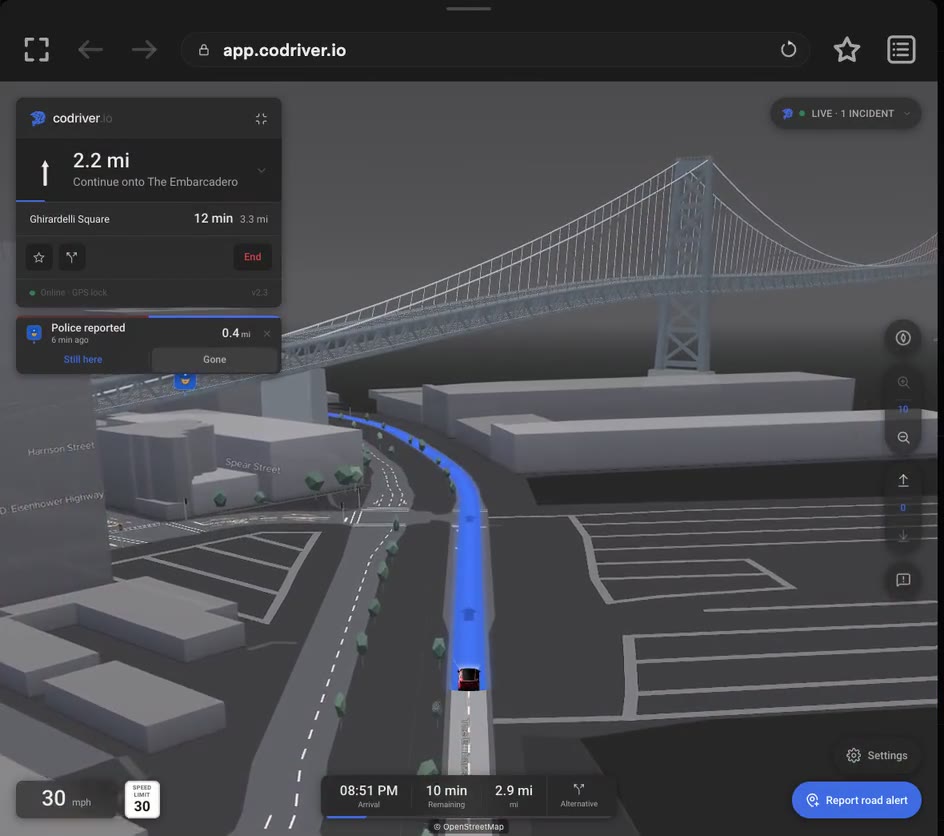Zoom in on the map

click(903, 382)
